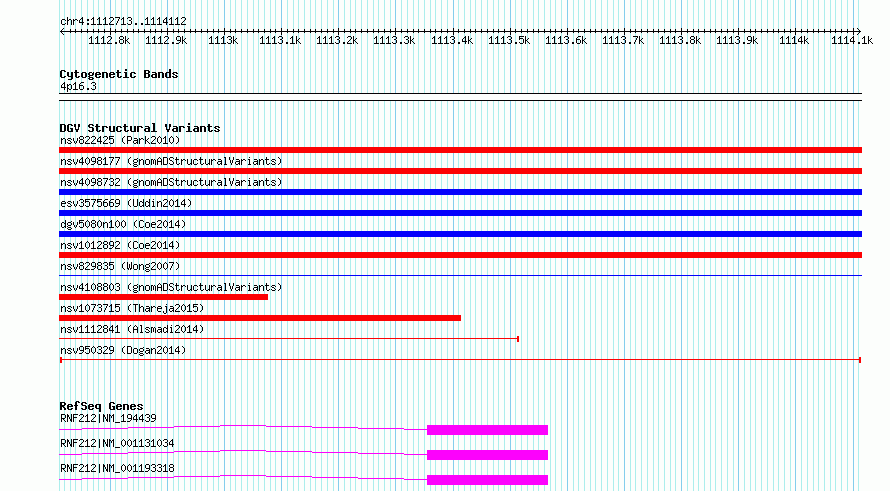The height and width of the screenshot is (491, 890).
Task: Click the DGV Structural Variants track title
Action: [x=140, y=128]
